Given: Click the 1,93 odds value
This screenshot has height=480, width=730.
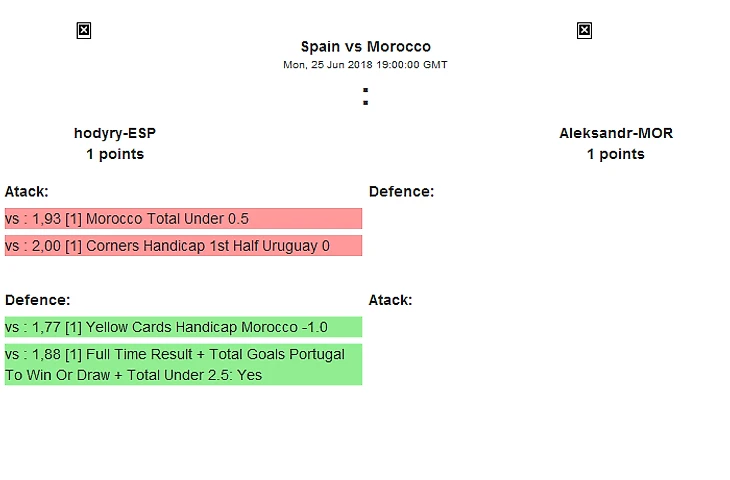Looking at the screenshot, I should (x=49, y=219).
